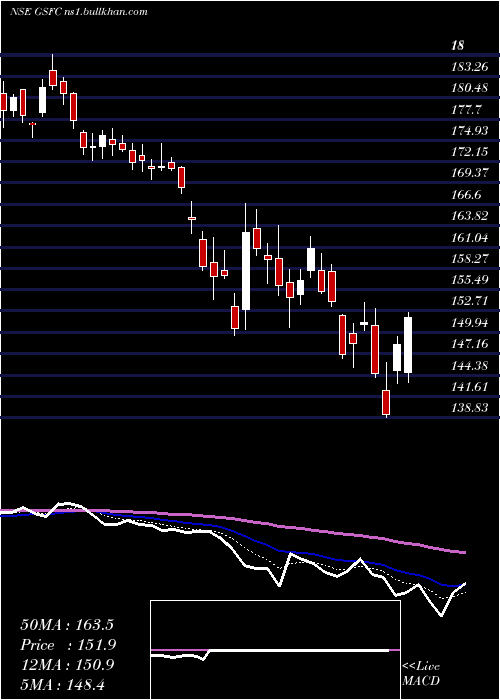Click the '<<Live MACD' label
This screenshot has height=700, width=500.
421,673
